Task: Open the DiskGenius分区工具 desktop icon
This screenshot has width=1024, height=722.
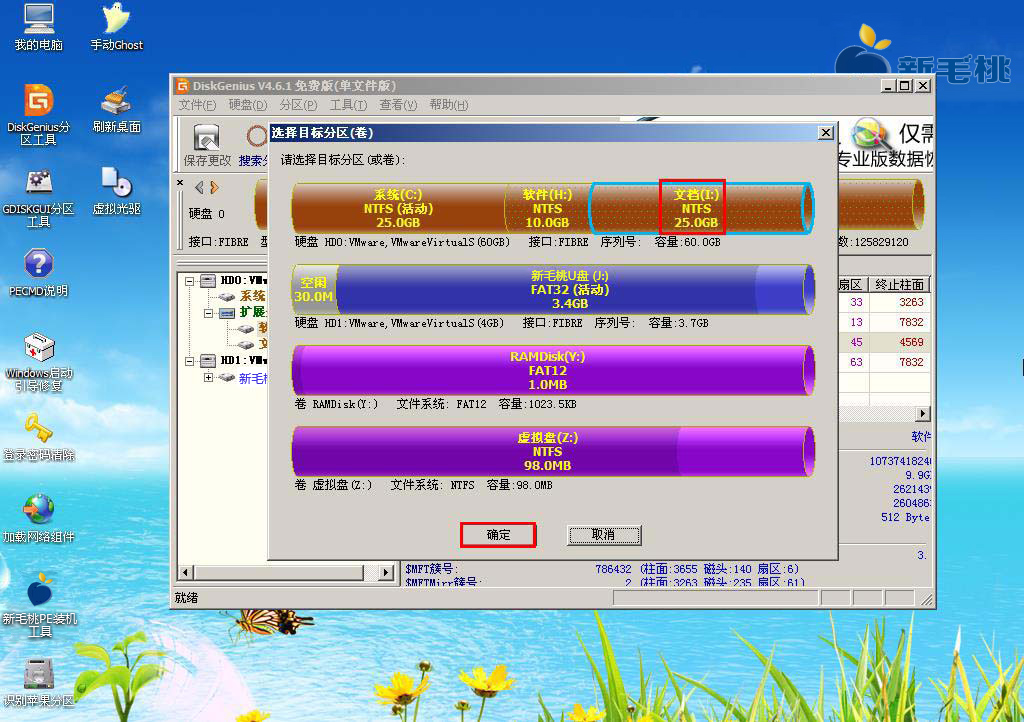Action: [39, 115]
